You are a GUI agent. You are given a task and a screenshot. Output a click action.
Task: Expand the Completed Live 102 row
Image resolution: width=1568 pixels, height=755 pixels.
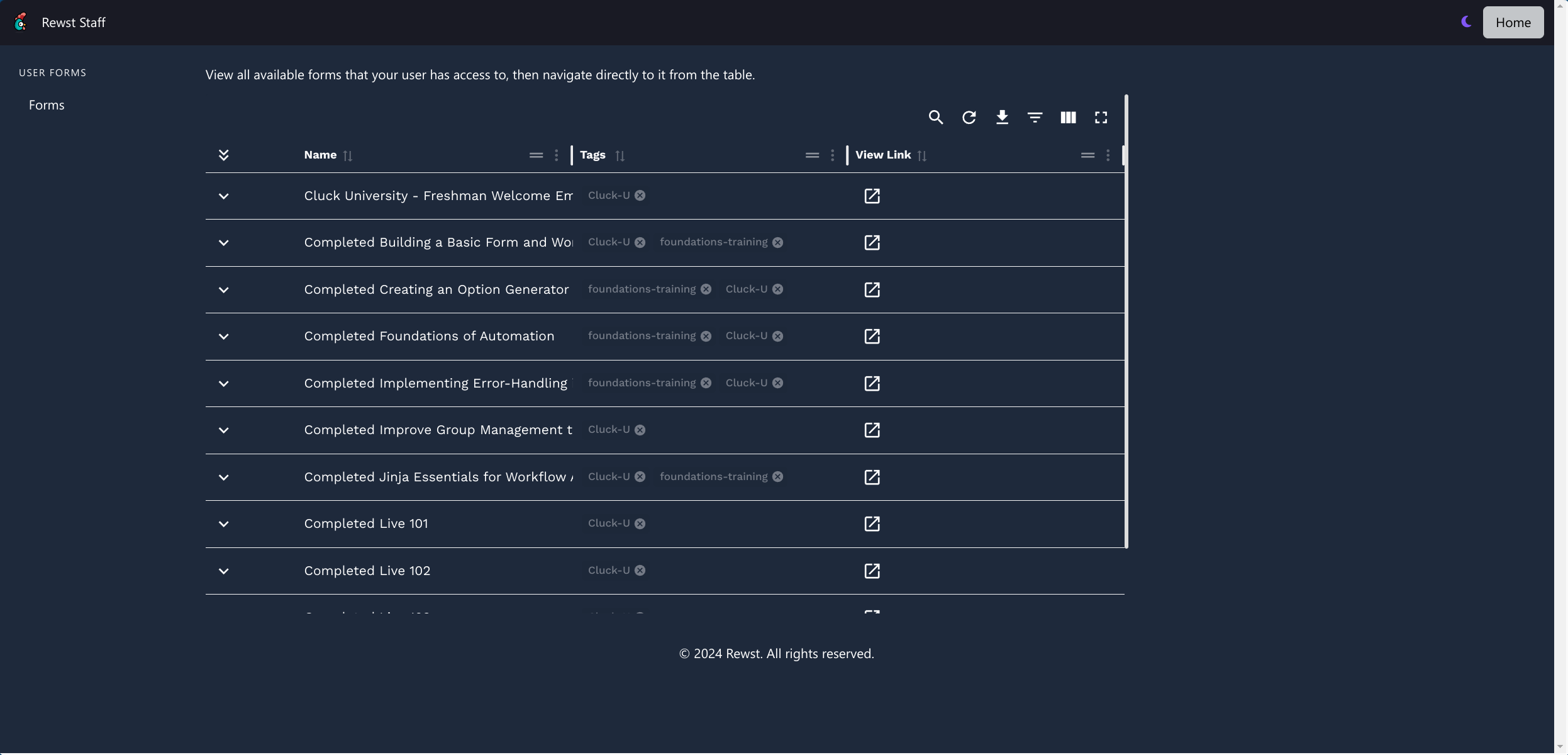pyautogui.click(x=223, y=571)
